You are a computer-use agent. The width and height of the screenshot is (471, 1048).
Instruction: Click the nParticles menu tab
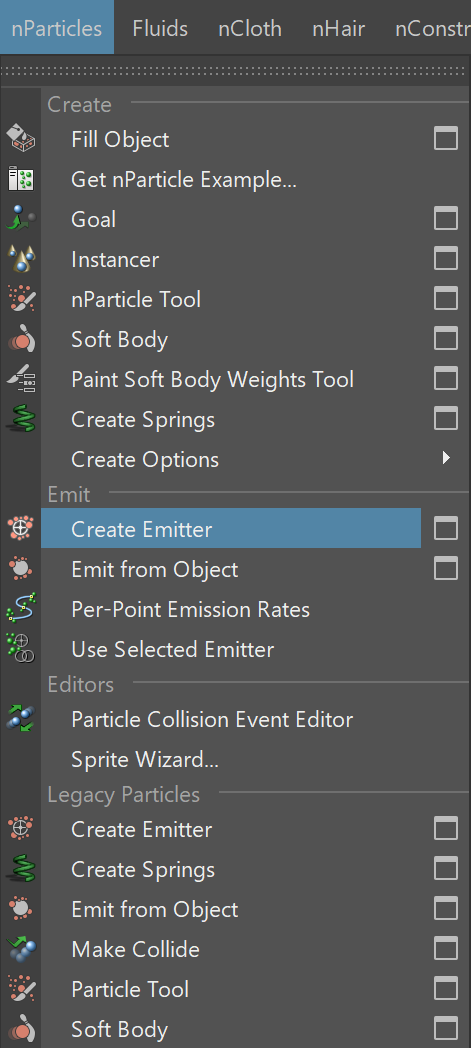(x=57, y=28)
